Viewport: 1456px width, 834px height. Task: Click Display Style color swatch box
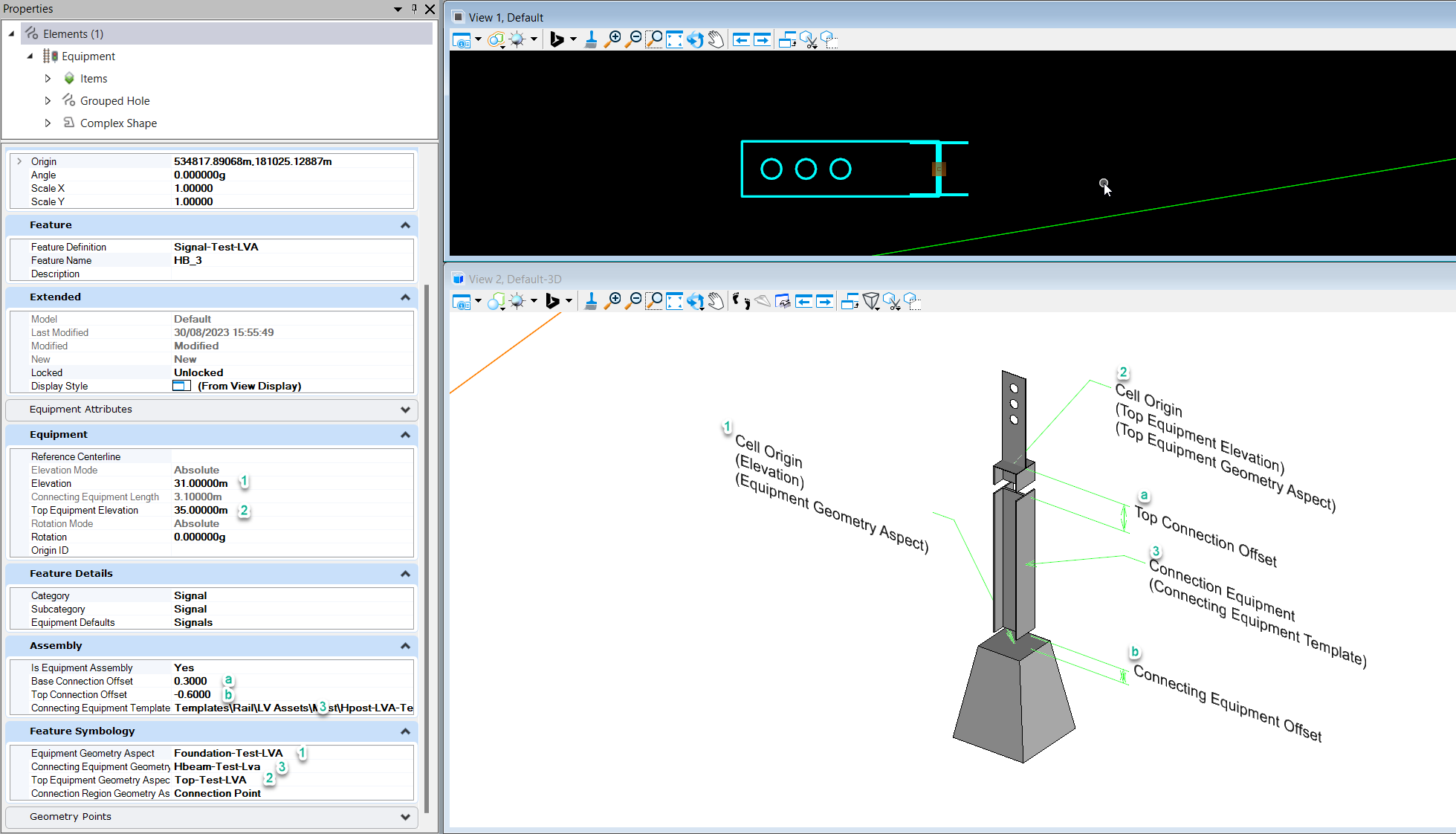181,386
